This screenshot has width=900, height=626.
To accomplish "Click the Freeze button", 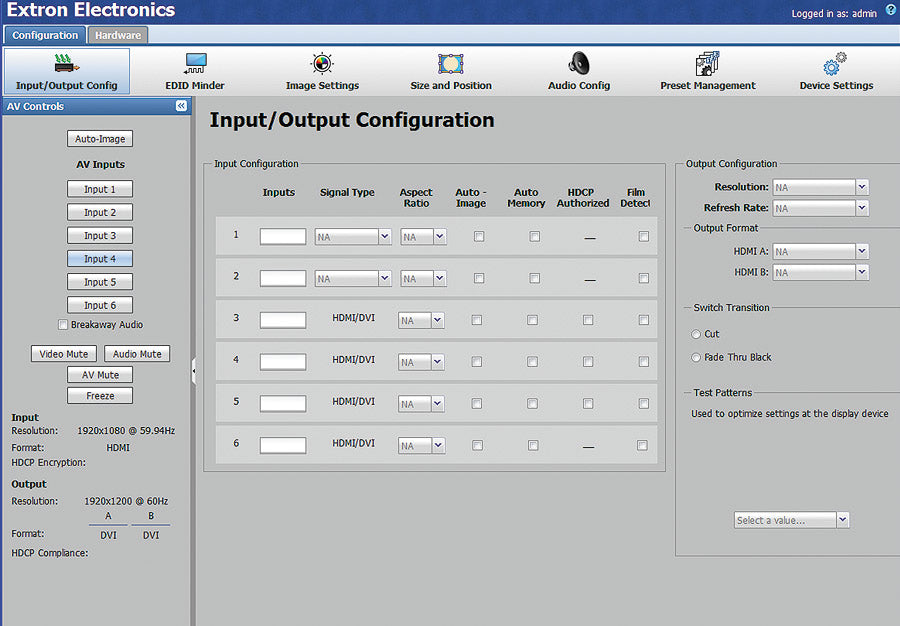I will point(100,396).
